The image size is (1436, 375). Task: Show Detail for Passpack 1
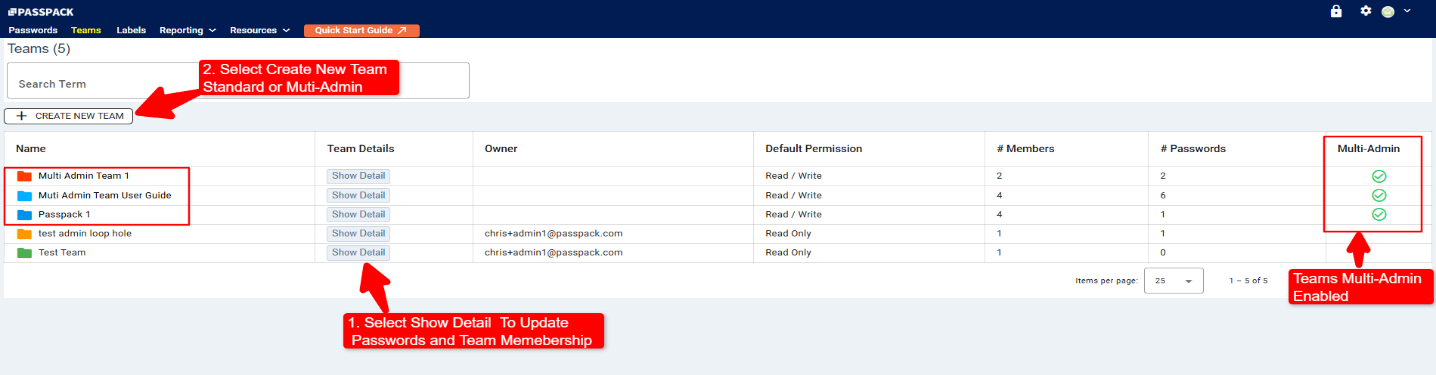point(358,214)
